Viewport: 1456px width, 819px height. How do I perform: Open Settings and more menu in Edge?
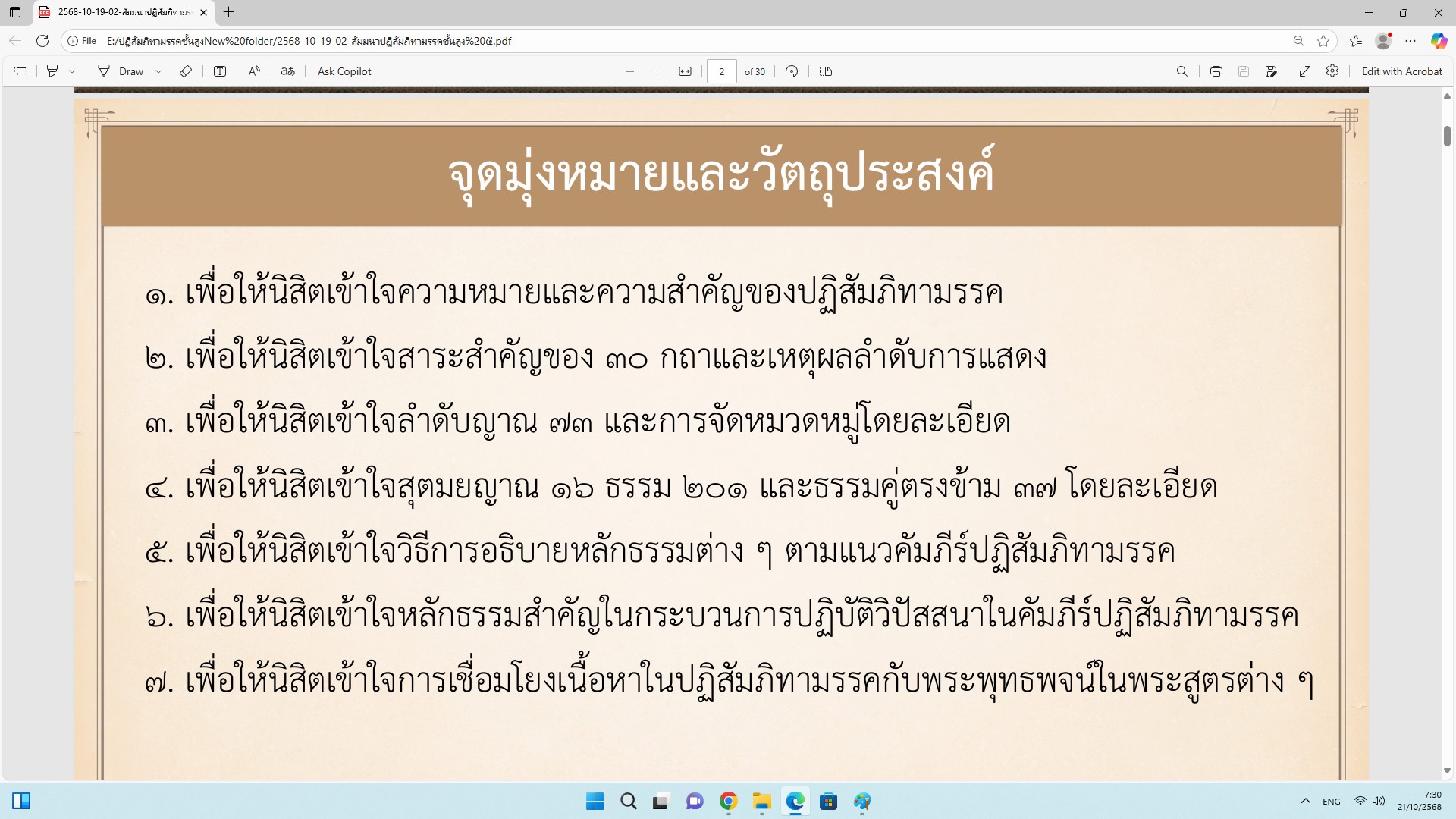1410,41
